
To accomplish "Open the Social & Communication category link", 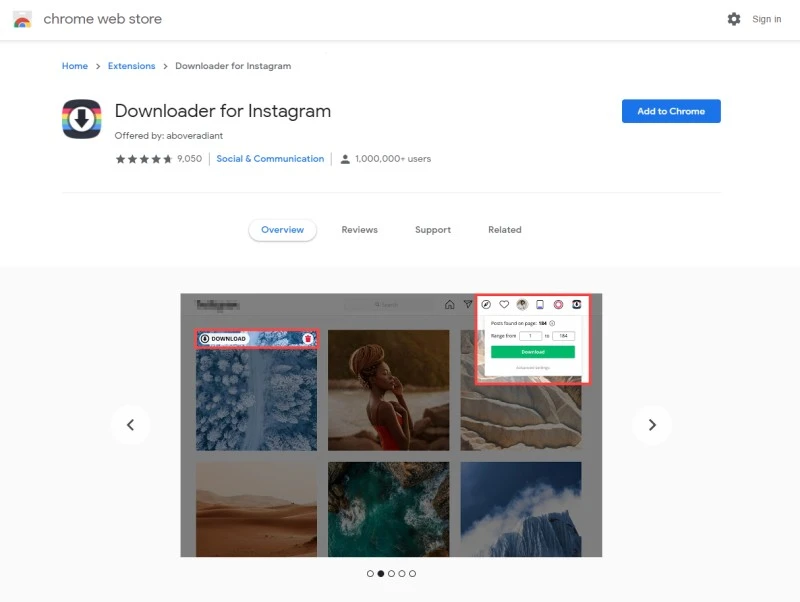I will coord(270,159).
